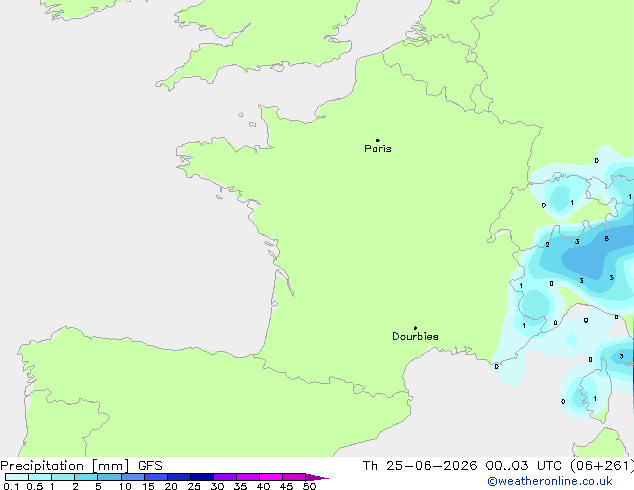This screenshot has height=490, width=634.
Task: Click the black dot marking Dourbies
Action: coord(415,328)
